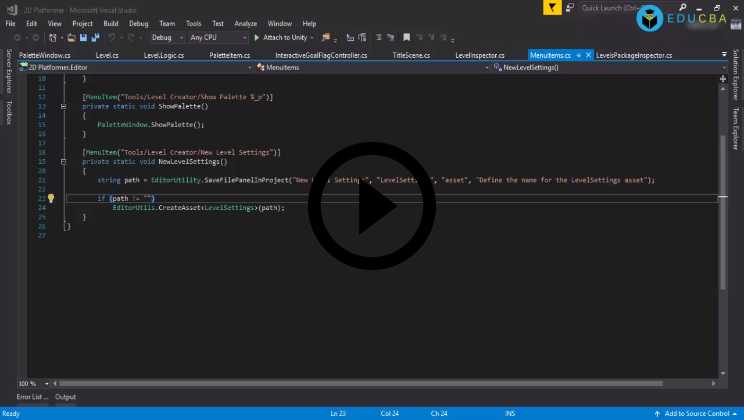Open the Error List panel tab
Viewport: 744px width, 420px height.
(31, 397)
